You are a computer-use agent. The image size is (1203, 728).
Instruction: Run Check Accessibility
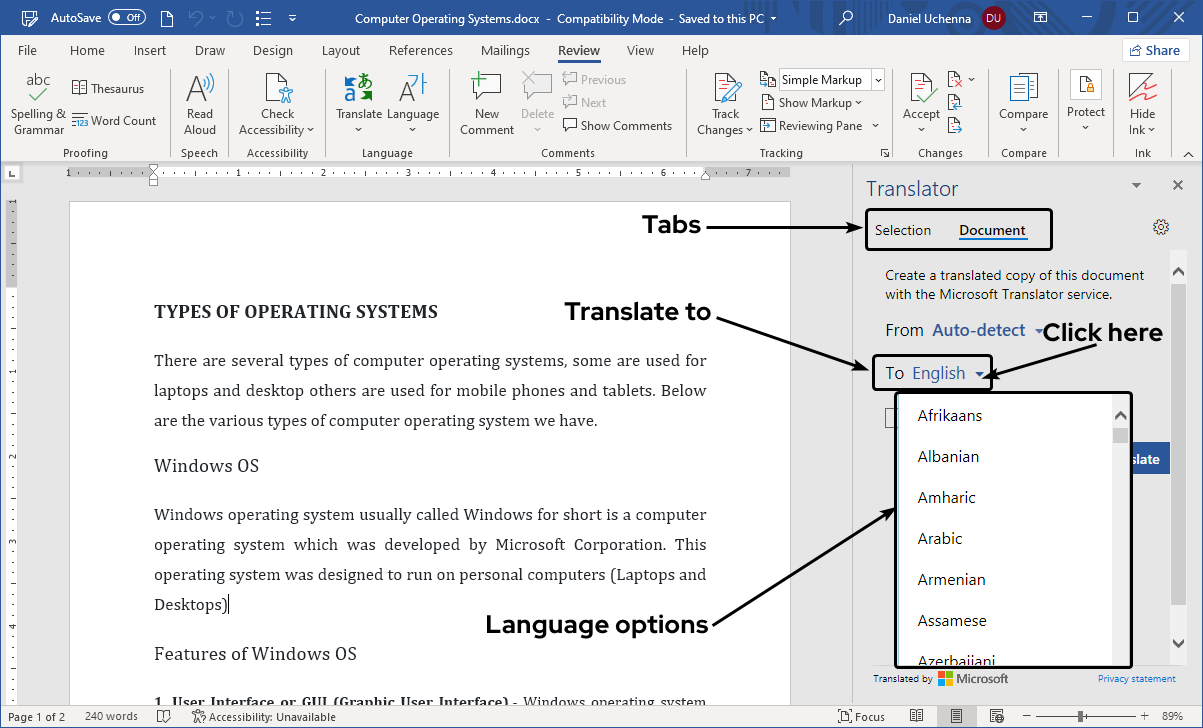point(277,100)
